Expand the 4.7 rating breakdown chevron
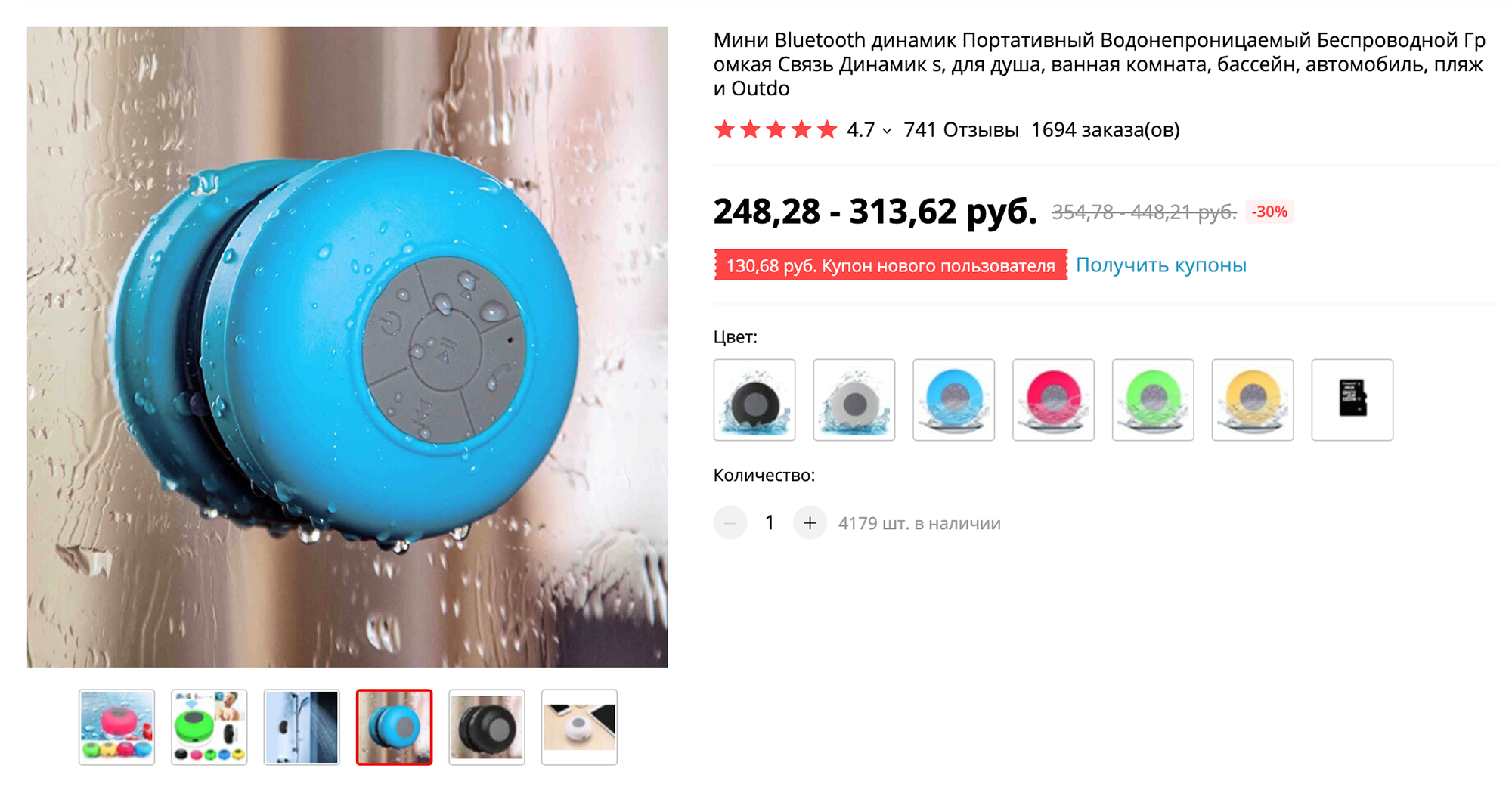 tap(887, 131)
